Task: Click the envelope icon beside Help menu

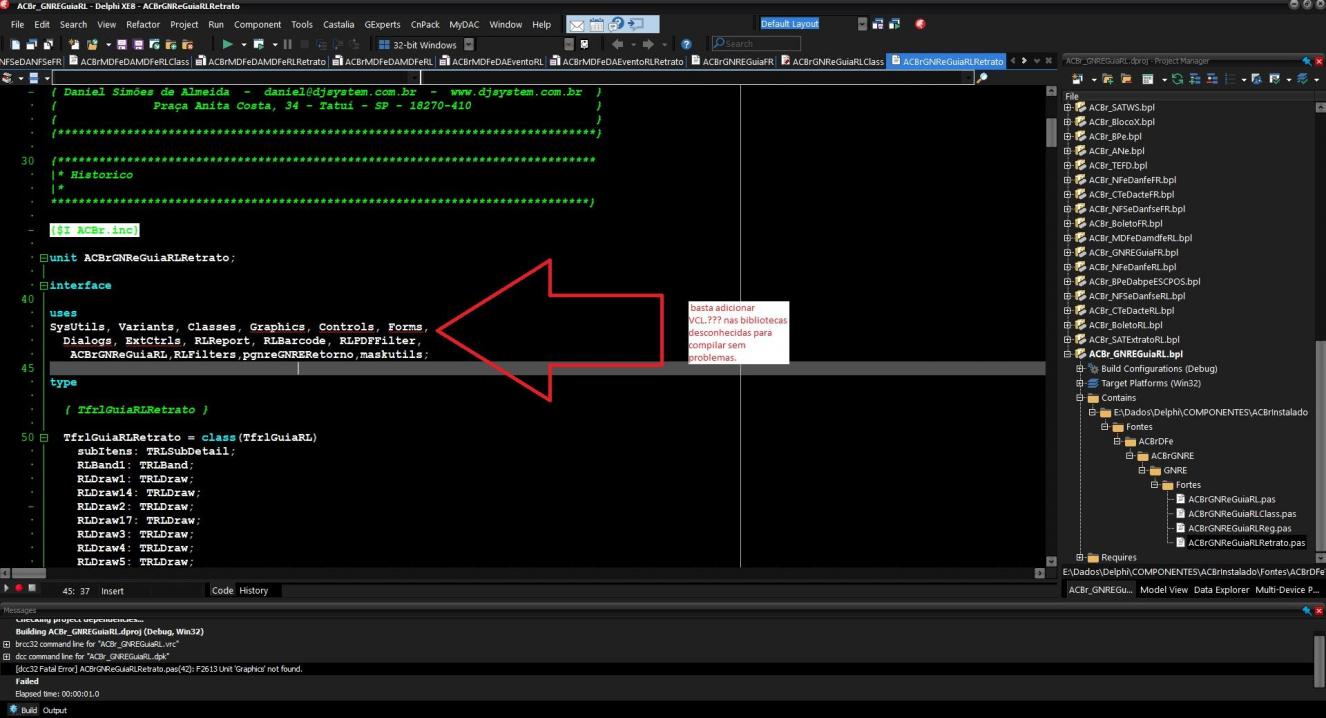Action: click(575, 24)
